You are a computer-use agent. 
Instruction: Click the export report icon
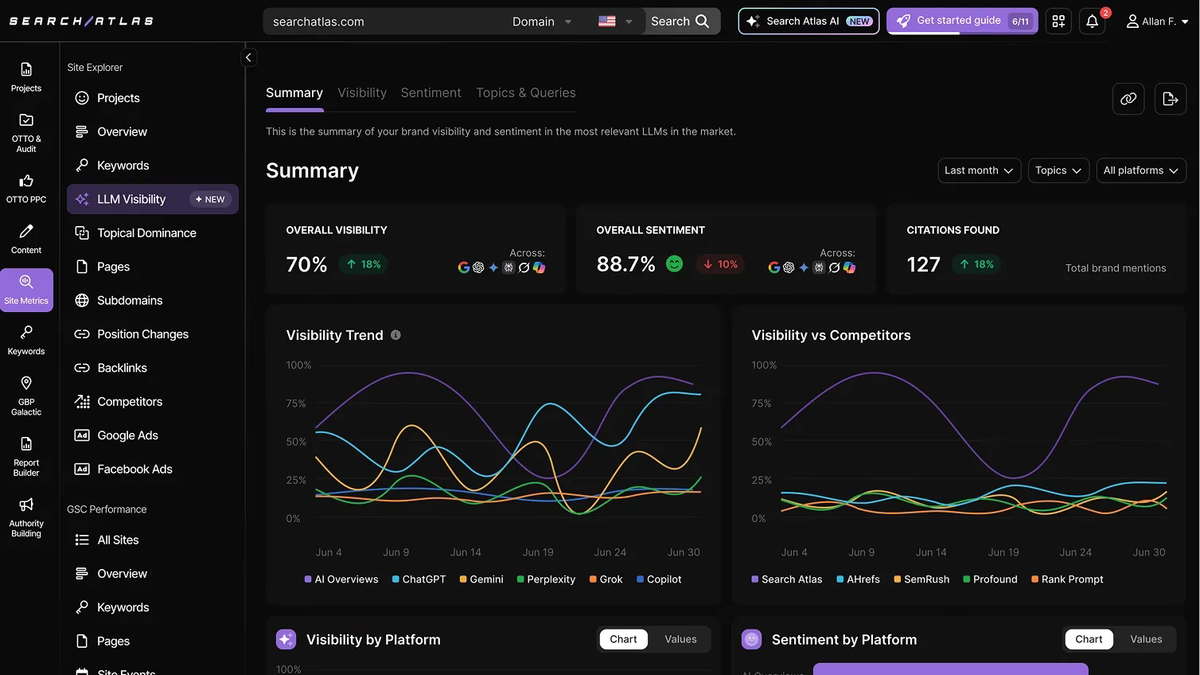pos(1170,99)
